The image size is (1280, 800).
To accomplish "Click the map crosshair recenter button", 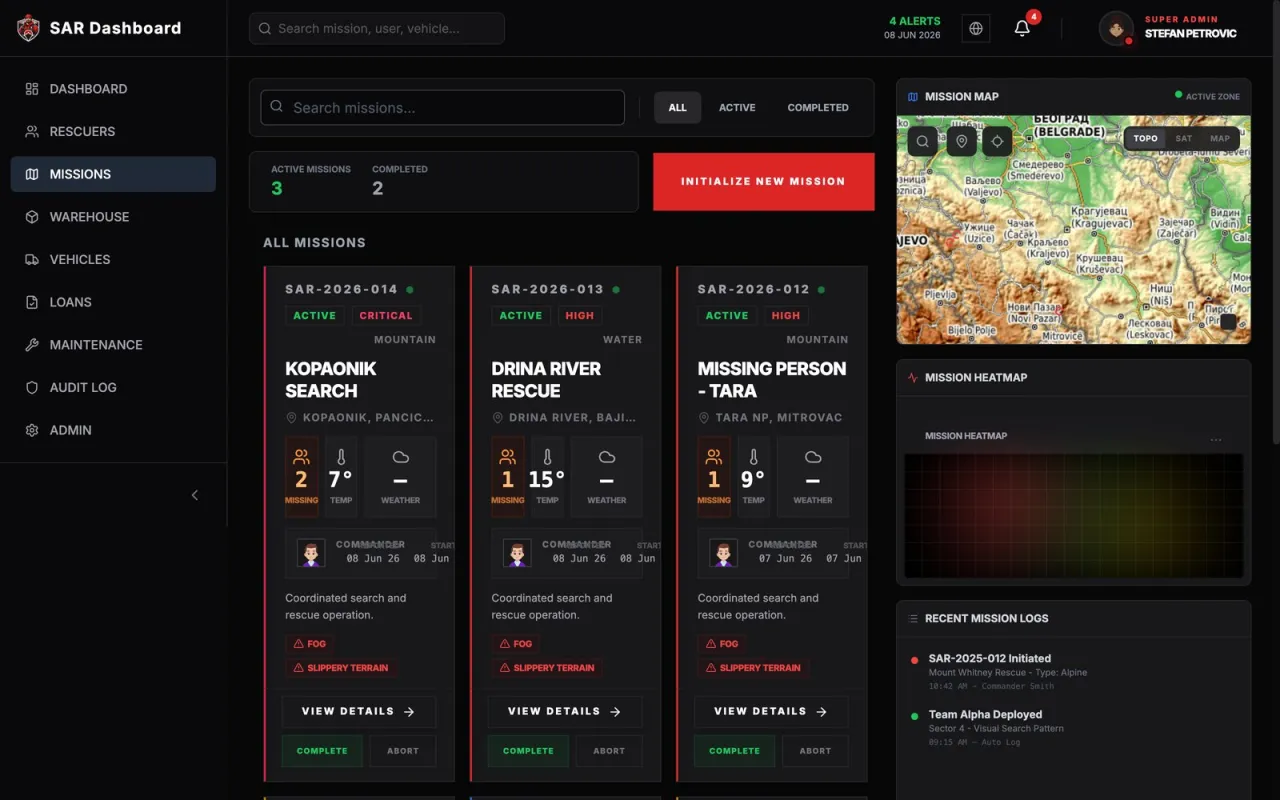I will point(997,141).
